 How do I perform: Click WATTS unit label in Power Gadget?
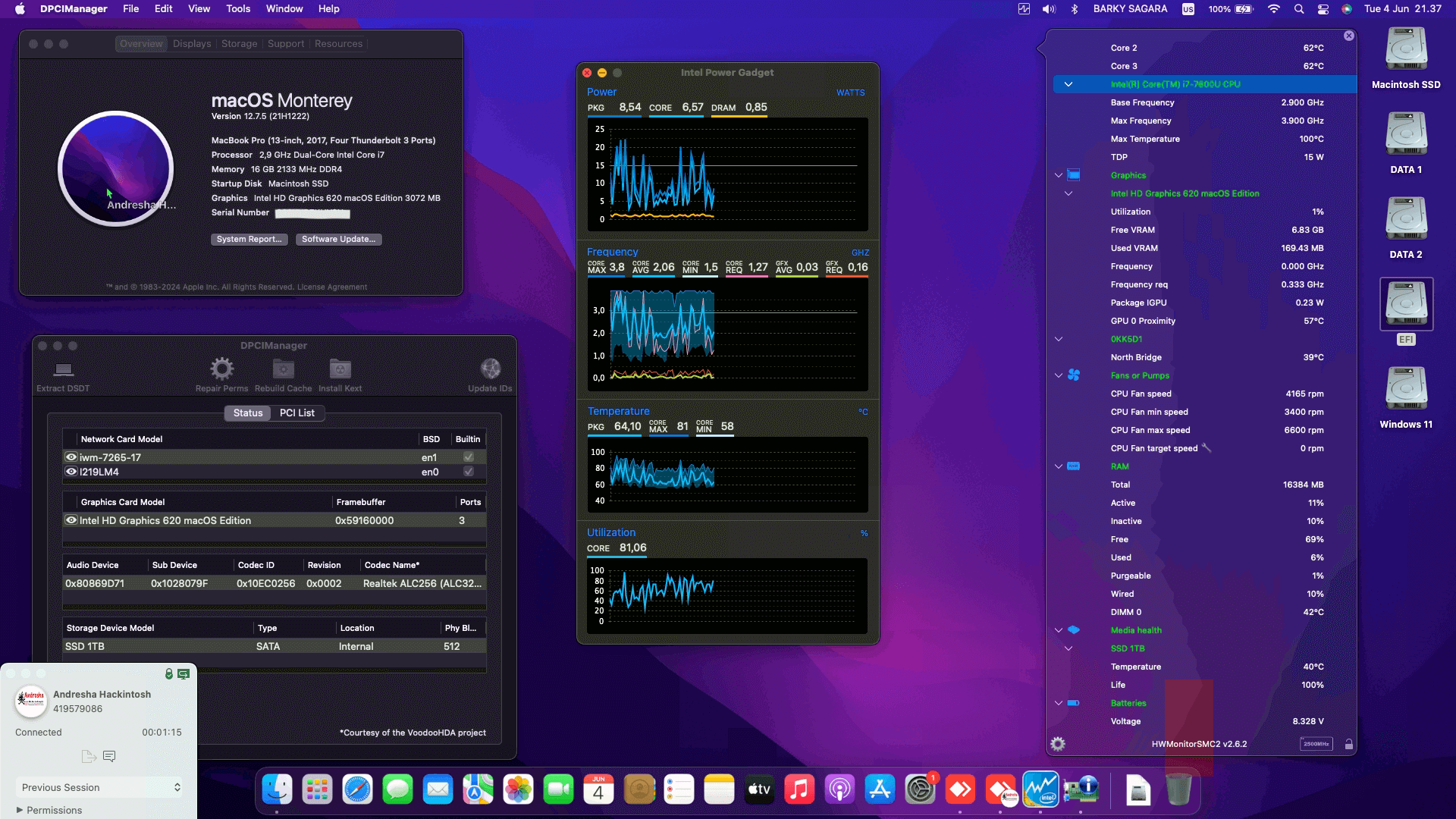coord(850,93)
